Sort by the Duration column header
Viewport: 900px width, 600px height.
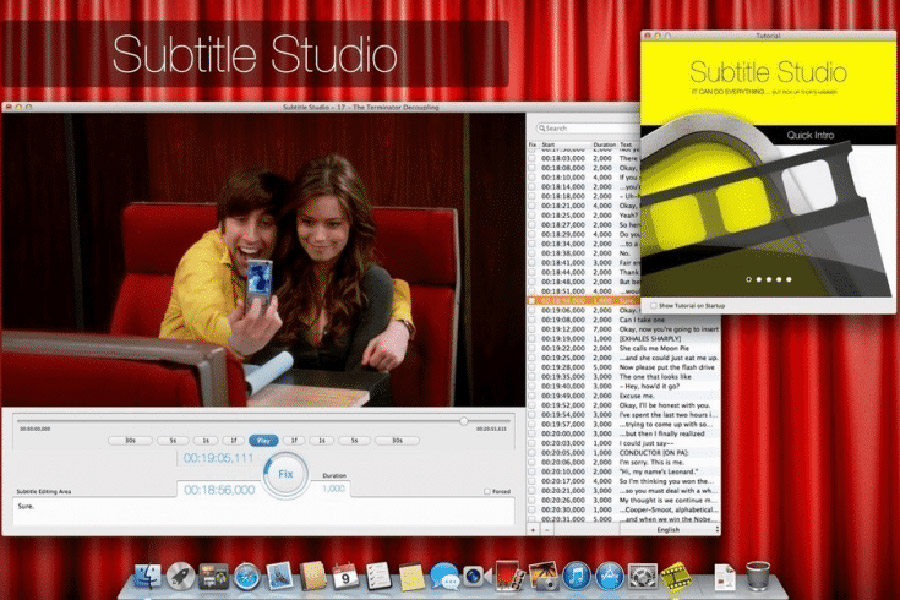point(604,145)
